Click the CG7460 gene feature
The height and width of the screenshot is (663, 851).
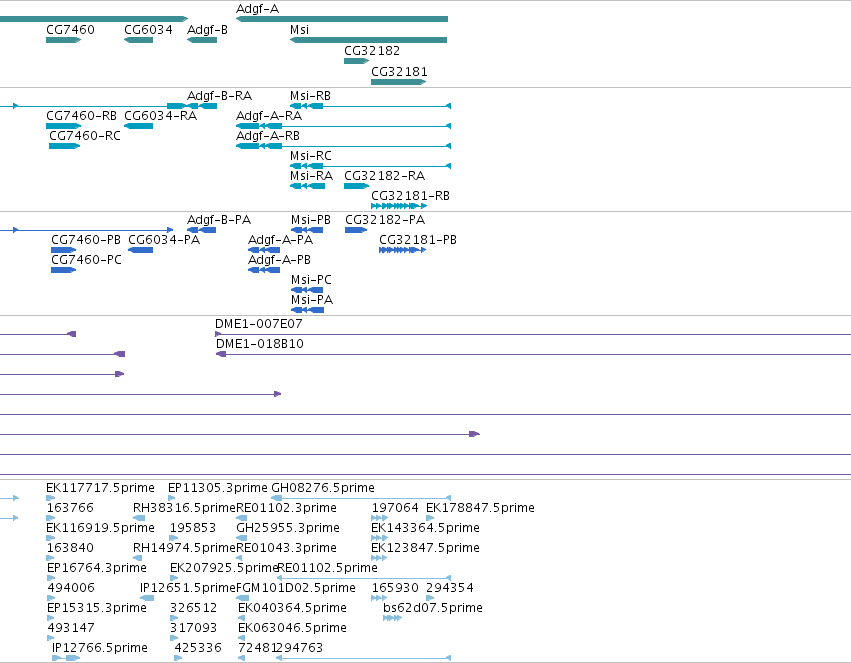click(x=63, y=40)
